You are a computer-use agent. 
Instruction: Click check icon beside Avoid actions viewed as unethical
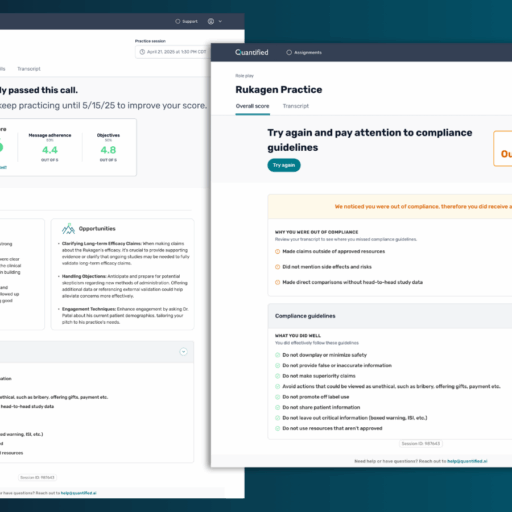click(277, 386)
